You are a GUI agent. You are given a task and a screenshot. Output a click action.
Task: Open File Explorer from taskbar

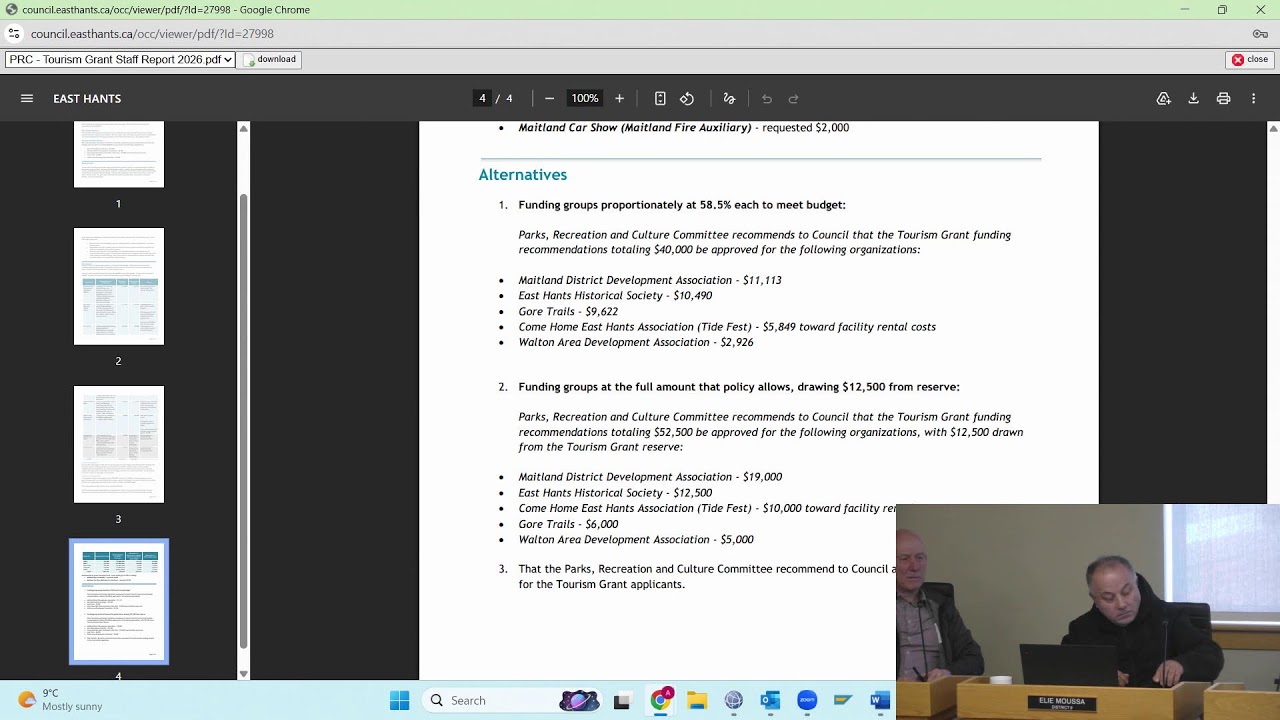tap(697, 700)
